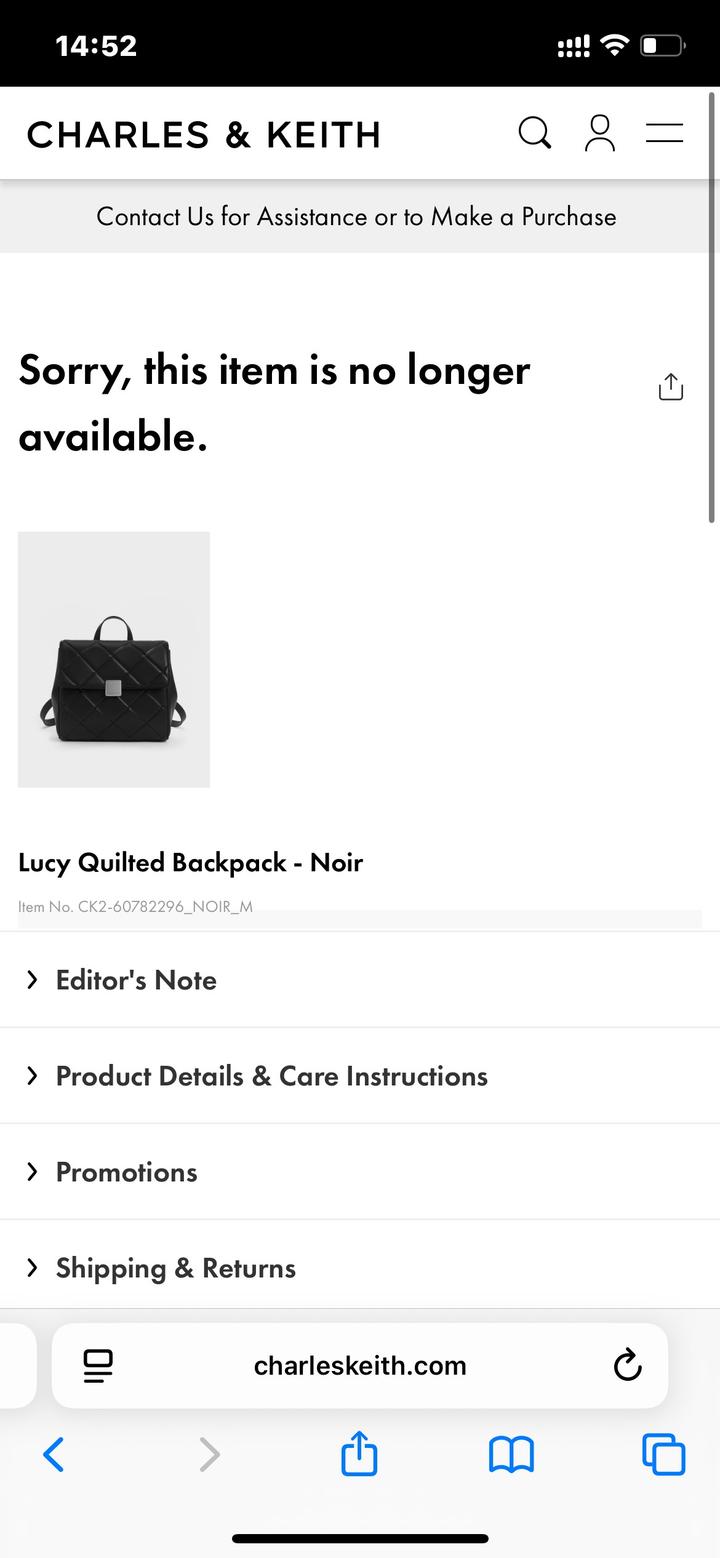The width and height of the screenshot is (720, 1558).
Task: Expand Shipping & Returns section
Action: 175,1268
